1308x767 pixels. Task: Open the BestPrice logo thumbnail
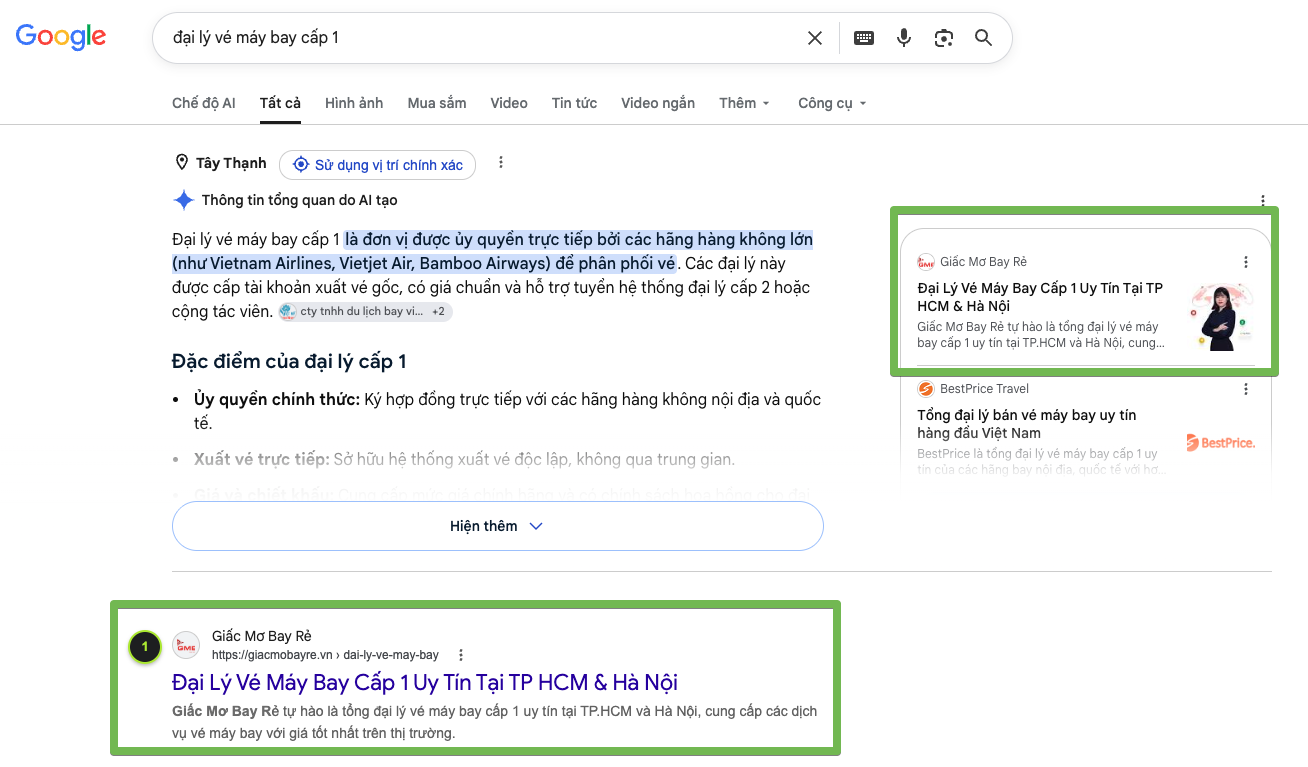pos(1220,442)
